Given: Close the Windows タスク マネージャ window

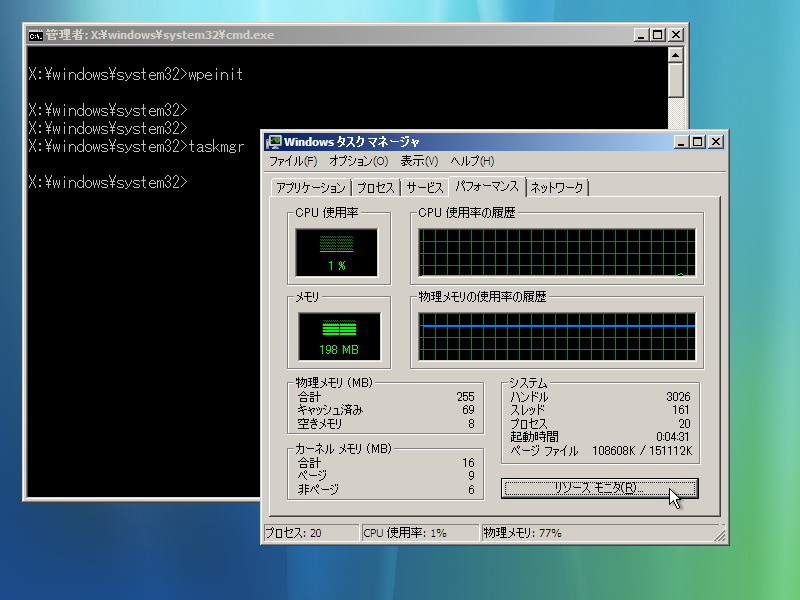Looking at the screenshot, I should pyautogui.click(x=716, y=142).
